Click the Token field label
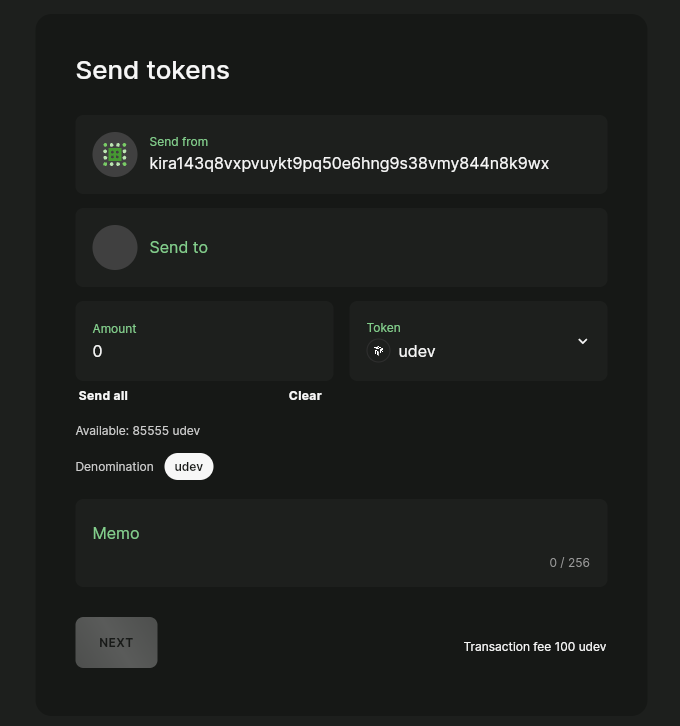 (383, 328)
